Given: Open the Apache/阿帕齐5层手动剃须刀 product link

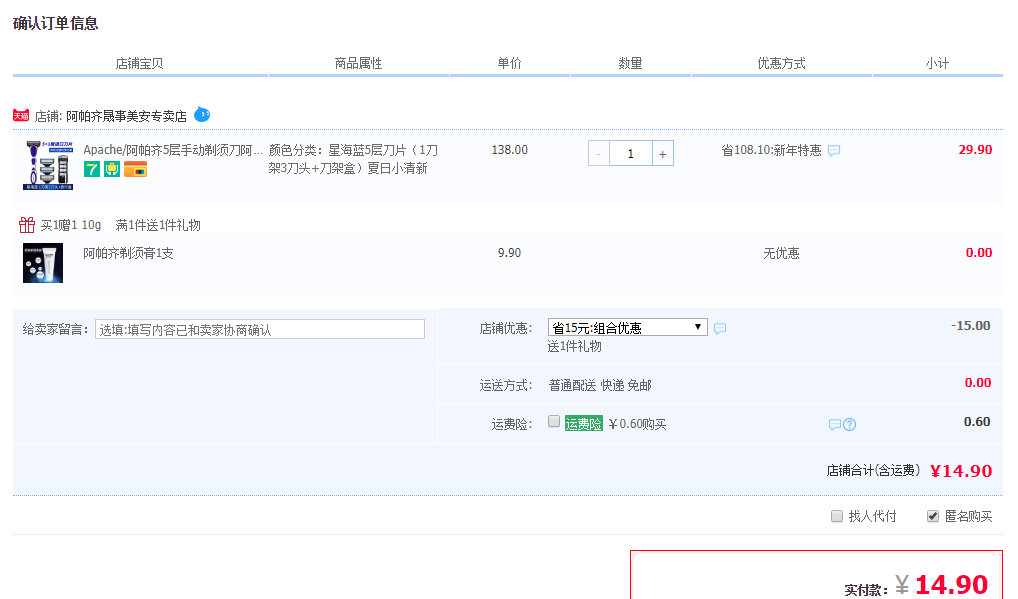Looking at the screenshot, I should [173, 150].
